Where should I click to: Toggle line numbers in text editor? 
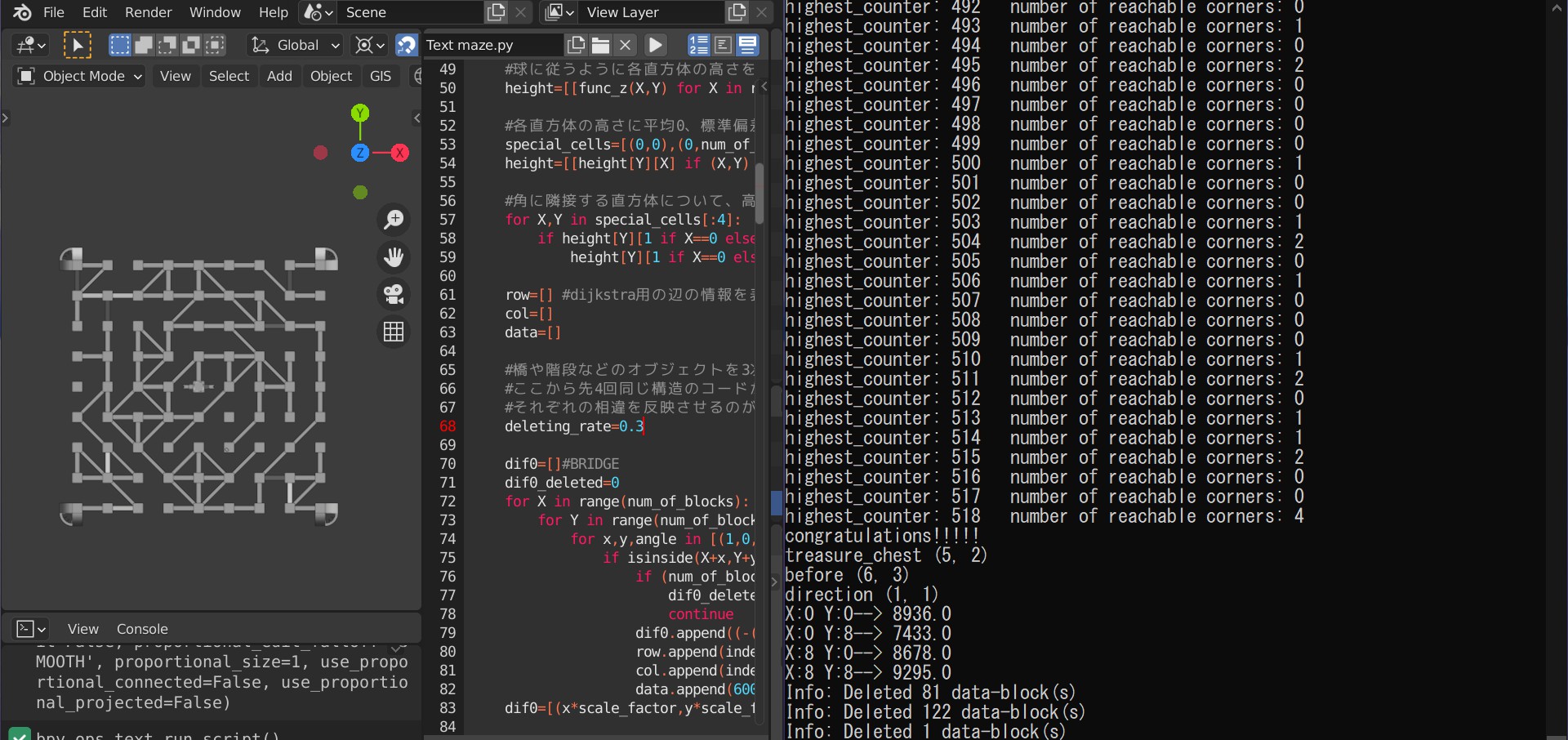[698, 45]
